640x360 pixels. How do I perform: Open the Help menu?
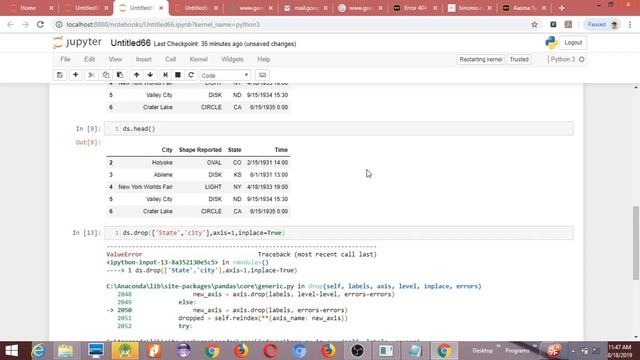[x=264, y=59]
